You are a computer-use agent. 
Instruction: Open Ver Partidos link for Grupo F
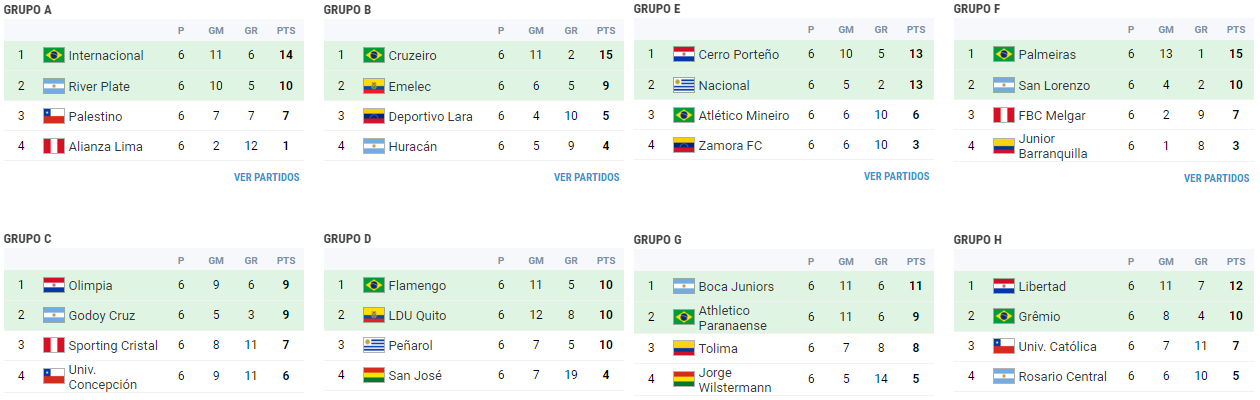click(x=1216, y=179)
